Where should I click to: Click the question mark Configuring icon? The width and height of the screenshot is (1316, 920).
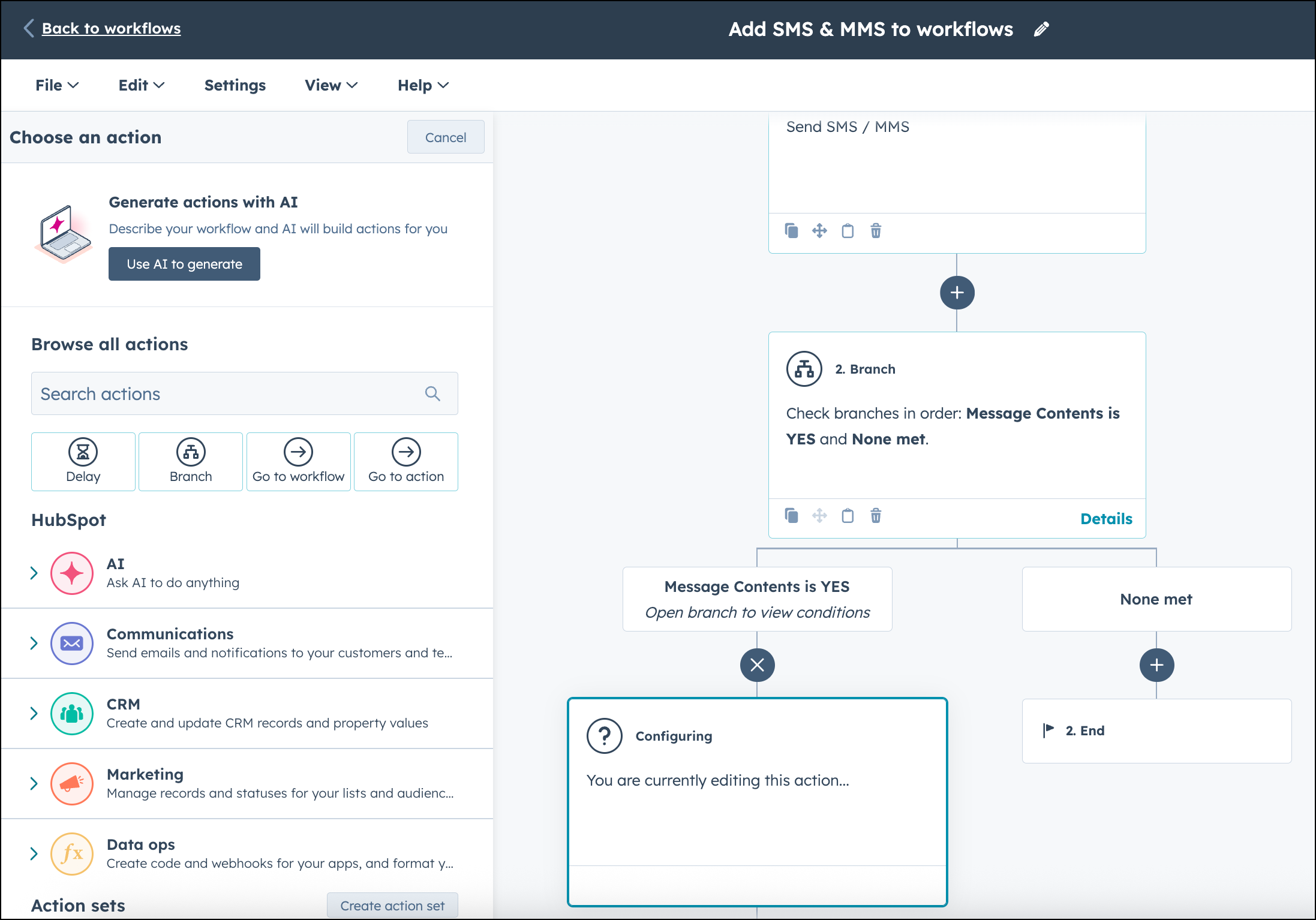click(605, 736)
